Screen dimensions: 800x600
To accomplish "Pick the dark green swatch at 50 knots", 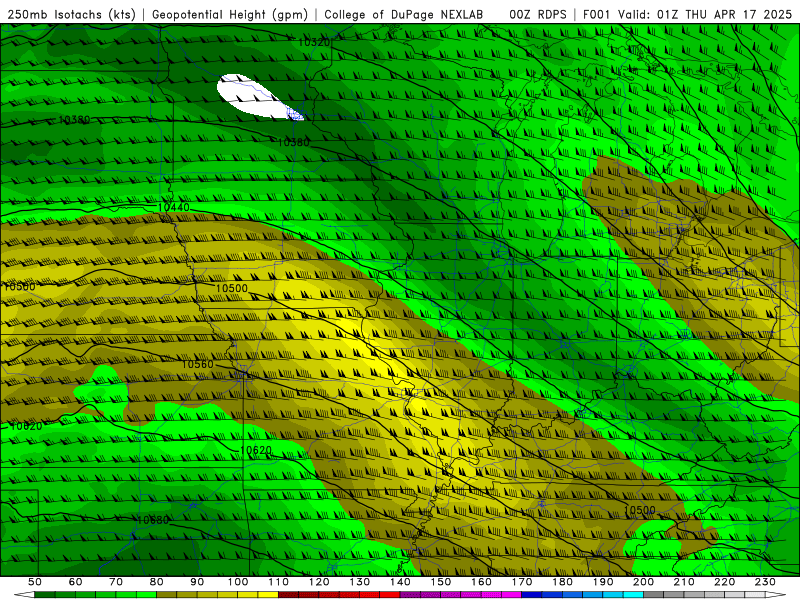I will coord(45,595).
